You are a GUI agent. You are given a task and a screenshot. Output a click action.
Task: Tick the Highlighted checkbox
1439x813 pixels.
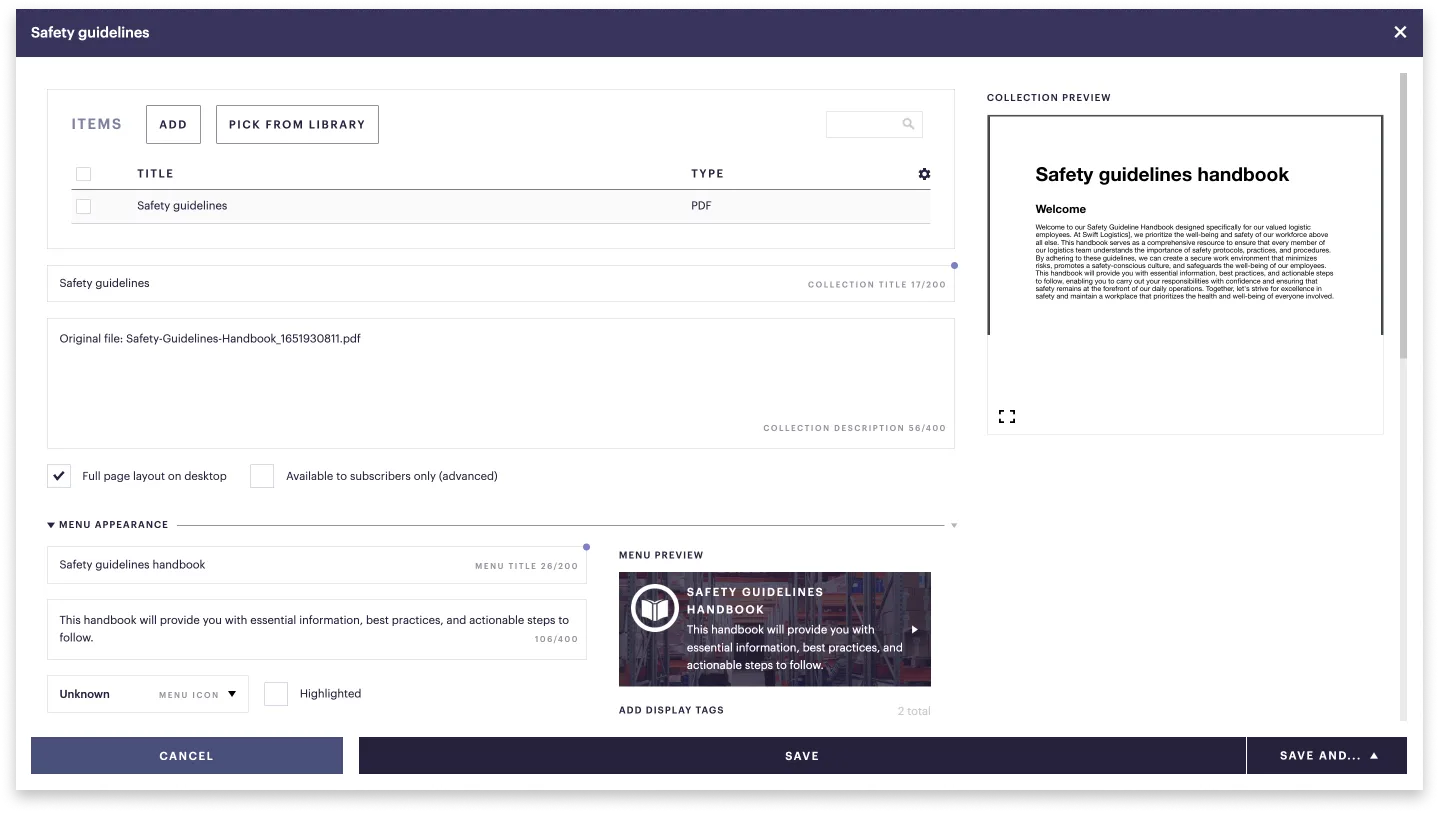pos(276,694)
